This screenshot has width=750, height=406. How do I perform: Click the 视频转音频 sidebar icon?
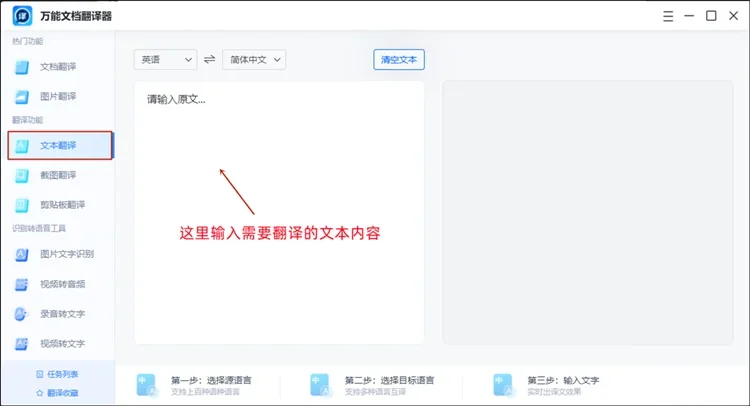pyautogui.click(x=22, y=285)
